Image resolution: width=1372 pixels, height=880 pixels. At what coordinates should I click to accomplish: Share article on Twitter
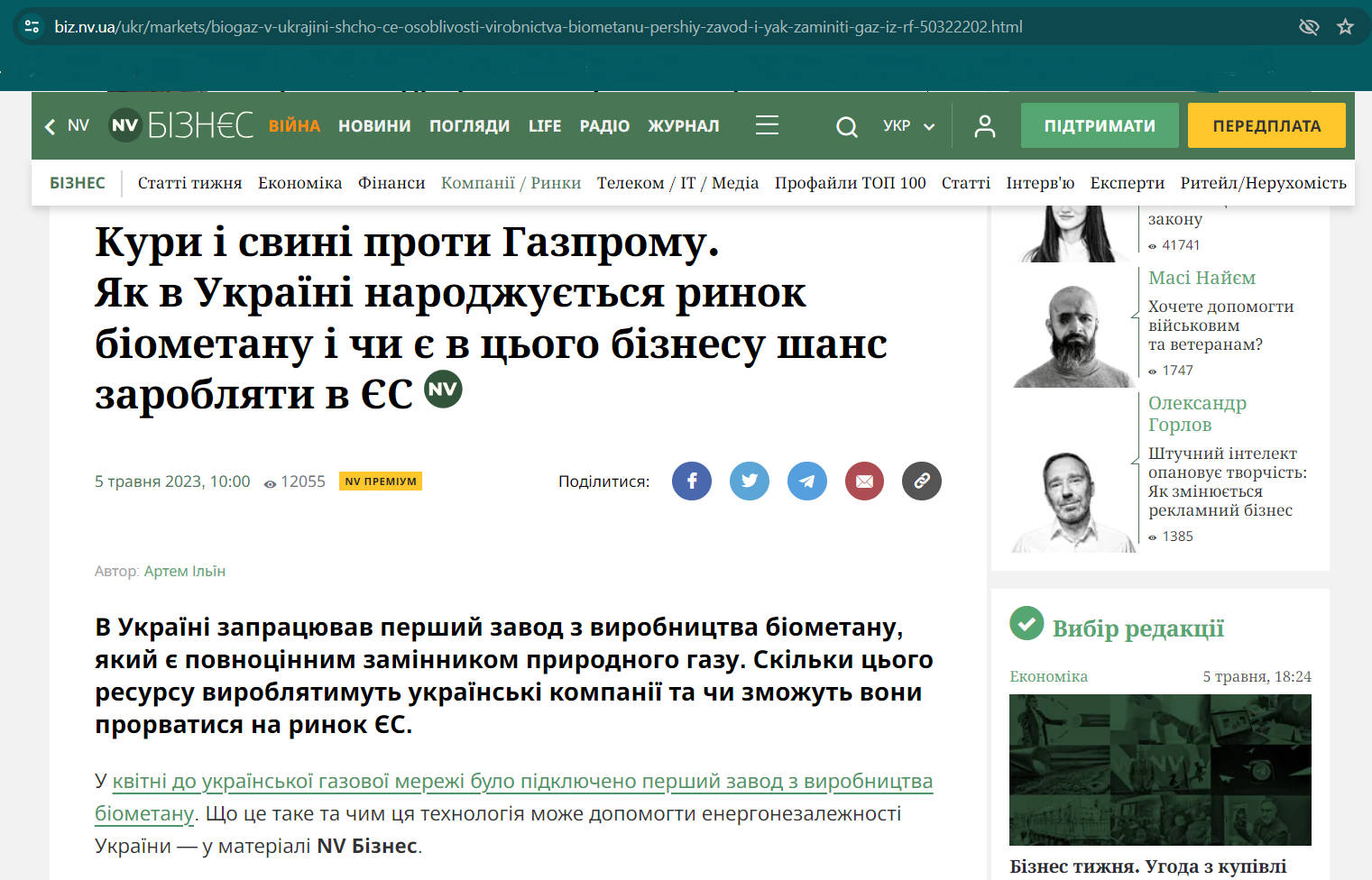click(749, 481)
